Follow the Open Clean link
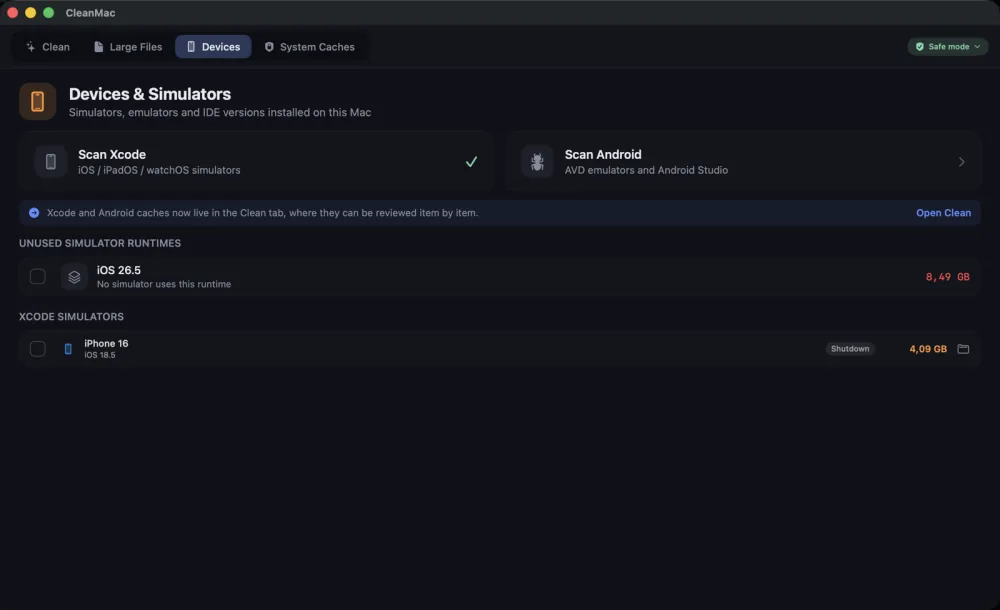Screen dimensions: 1000x610 coord(943,213)
